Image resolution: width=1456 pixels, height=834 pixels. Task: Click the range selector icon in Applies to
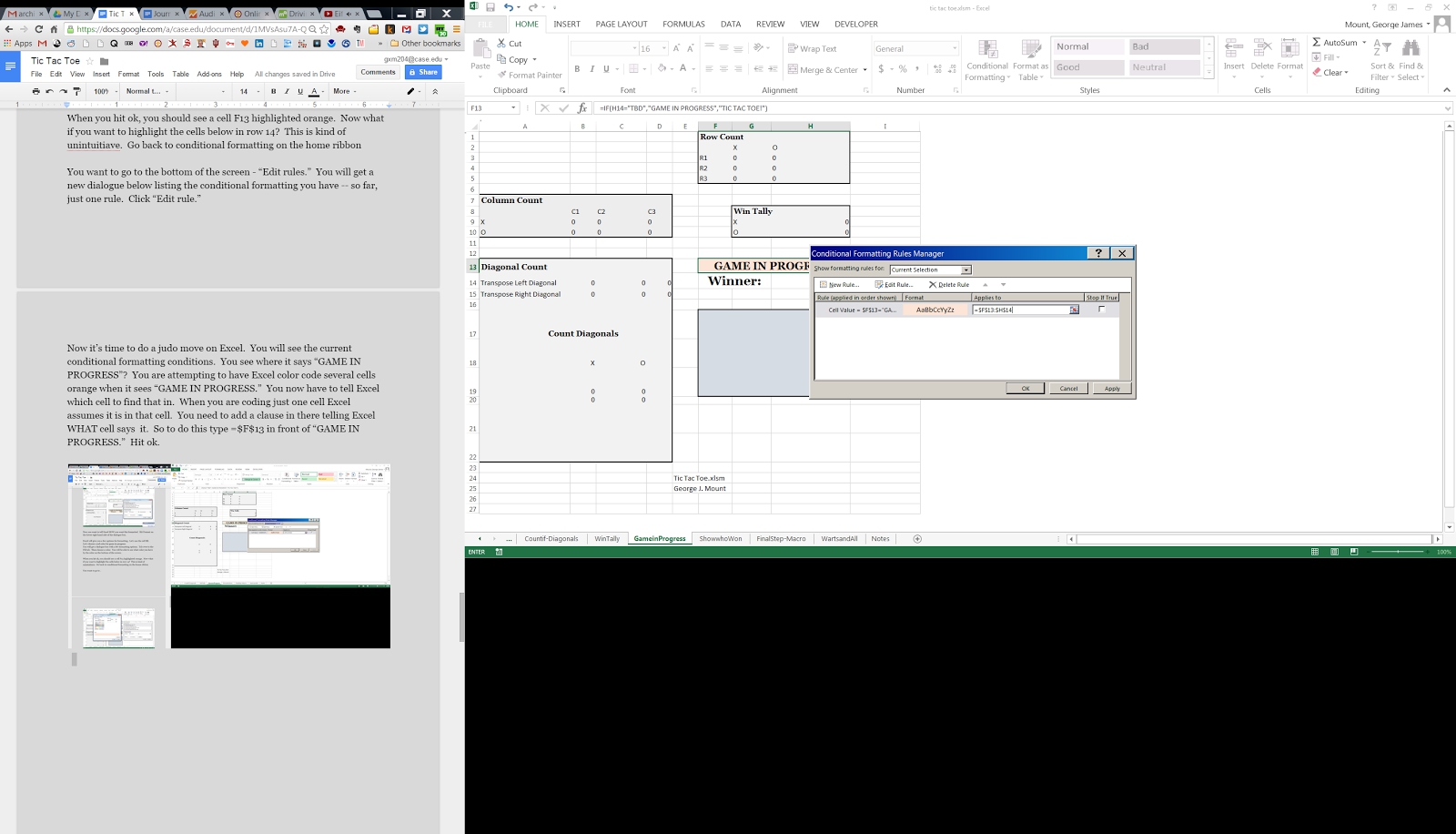tap(1074, 310)
